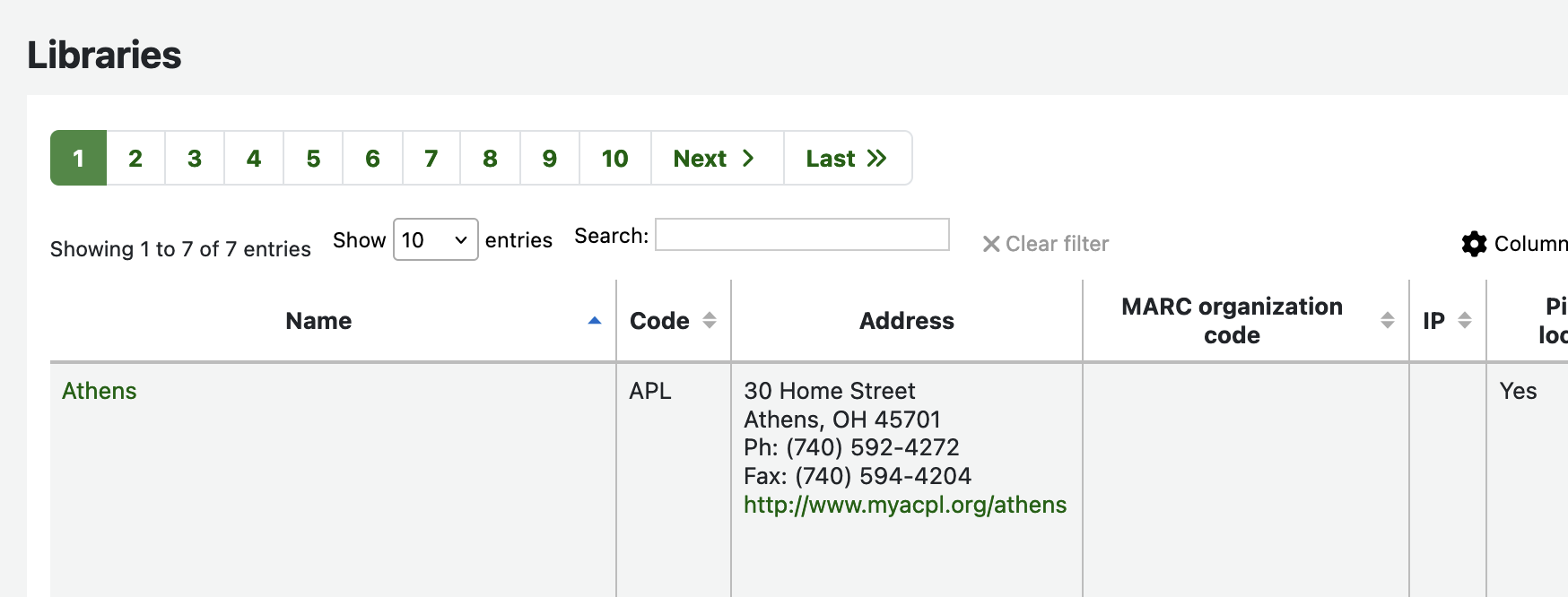Click the Columns gear icon

[1474, 244]
